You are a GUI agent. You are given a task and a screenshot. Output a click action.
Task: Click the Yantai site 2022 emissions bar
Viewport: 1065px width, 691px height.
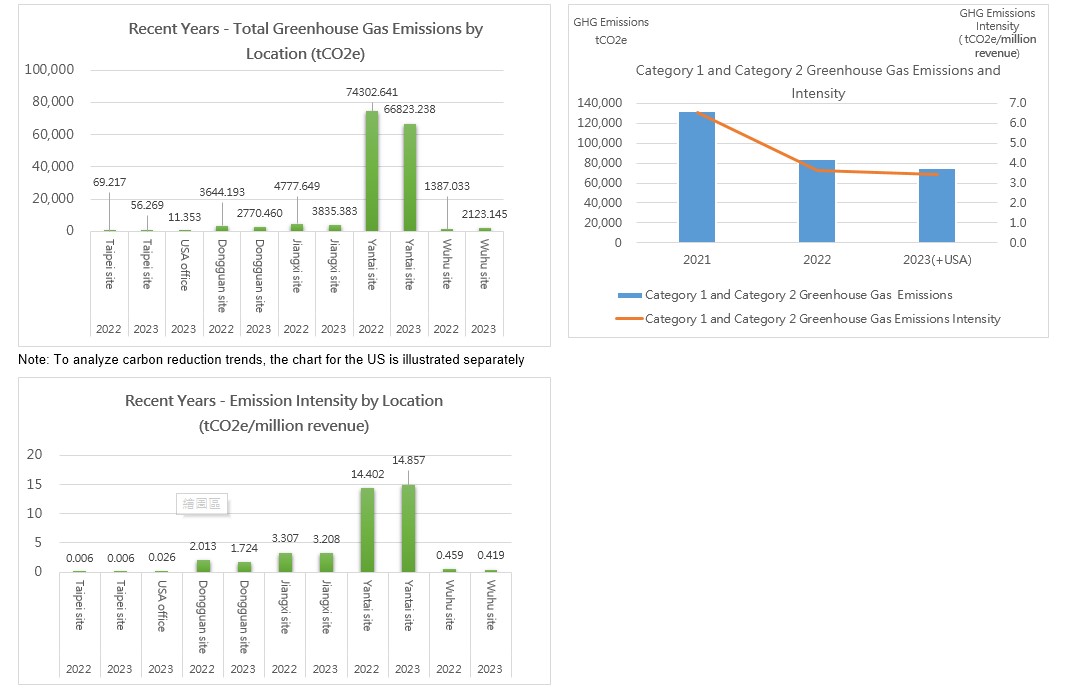[x=371, y=170]
